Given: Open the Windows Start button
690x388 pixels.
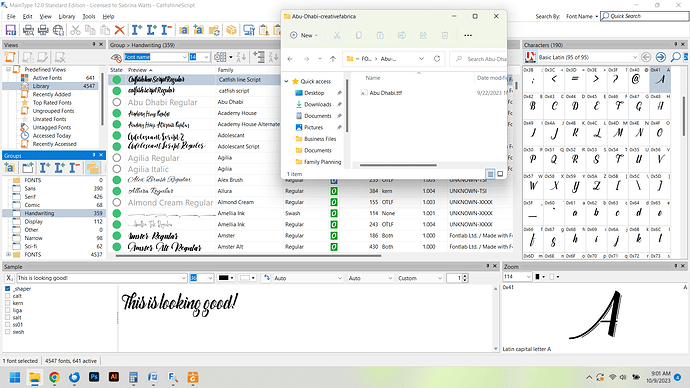Looking at the screenshot, I should (x=15, y=377).
